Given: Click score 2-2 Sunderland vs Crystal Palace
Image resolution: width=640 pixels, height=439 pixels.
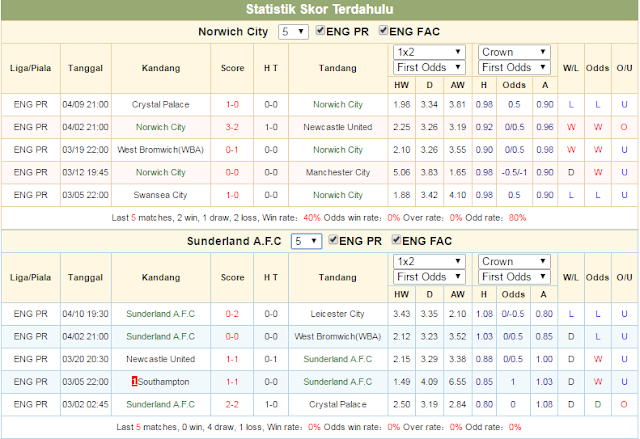Looking at the screenshot, I should (x=232, y=404).
